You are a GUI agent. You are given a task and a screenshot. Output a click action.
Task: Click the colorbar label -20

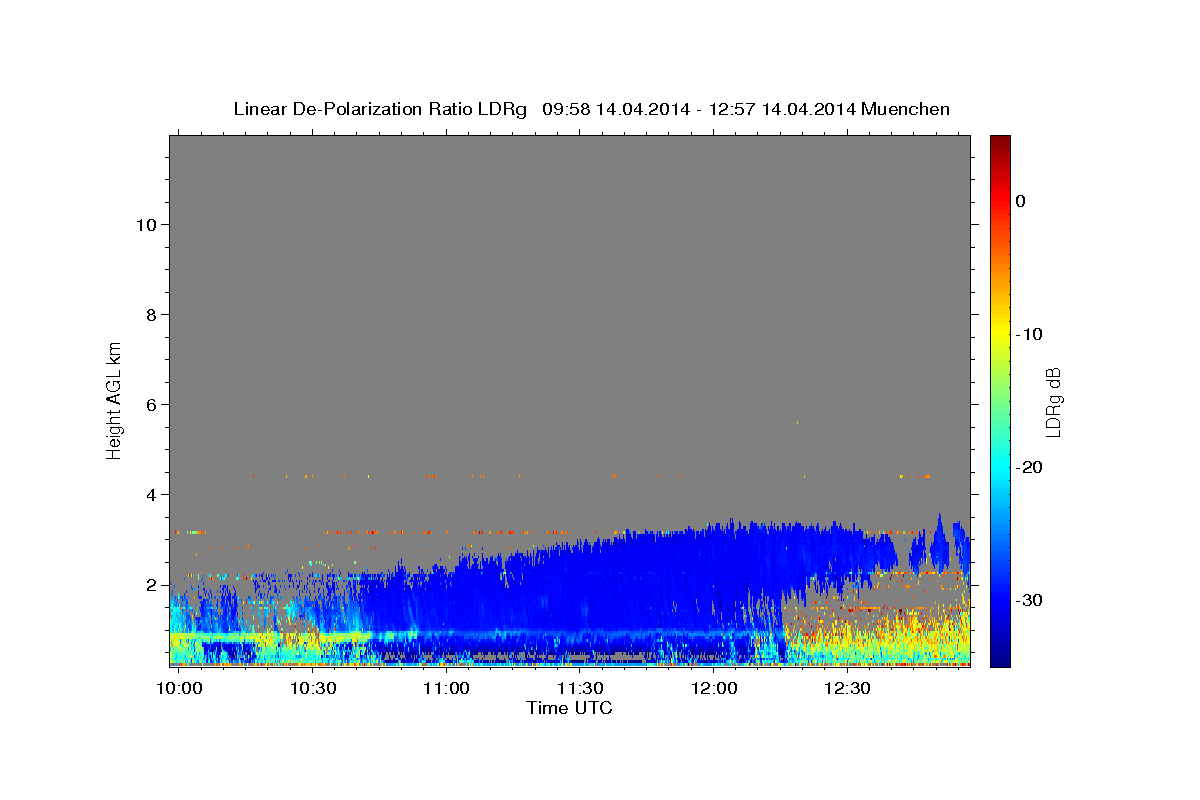pos(1029,467)
